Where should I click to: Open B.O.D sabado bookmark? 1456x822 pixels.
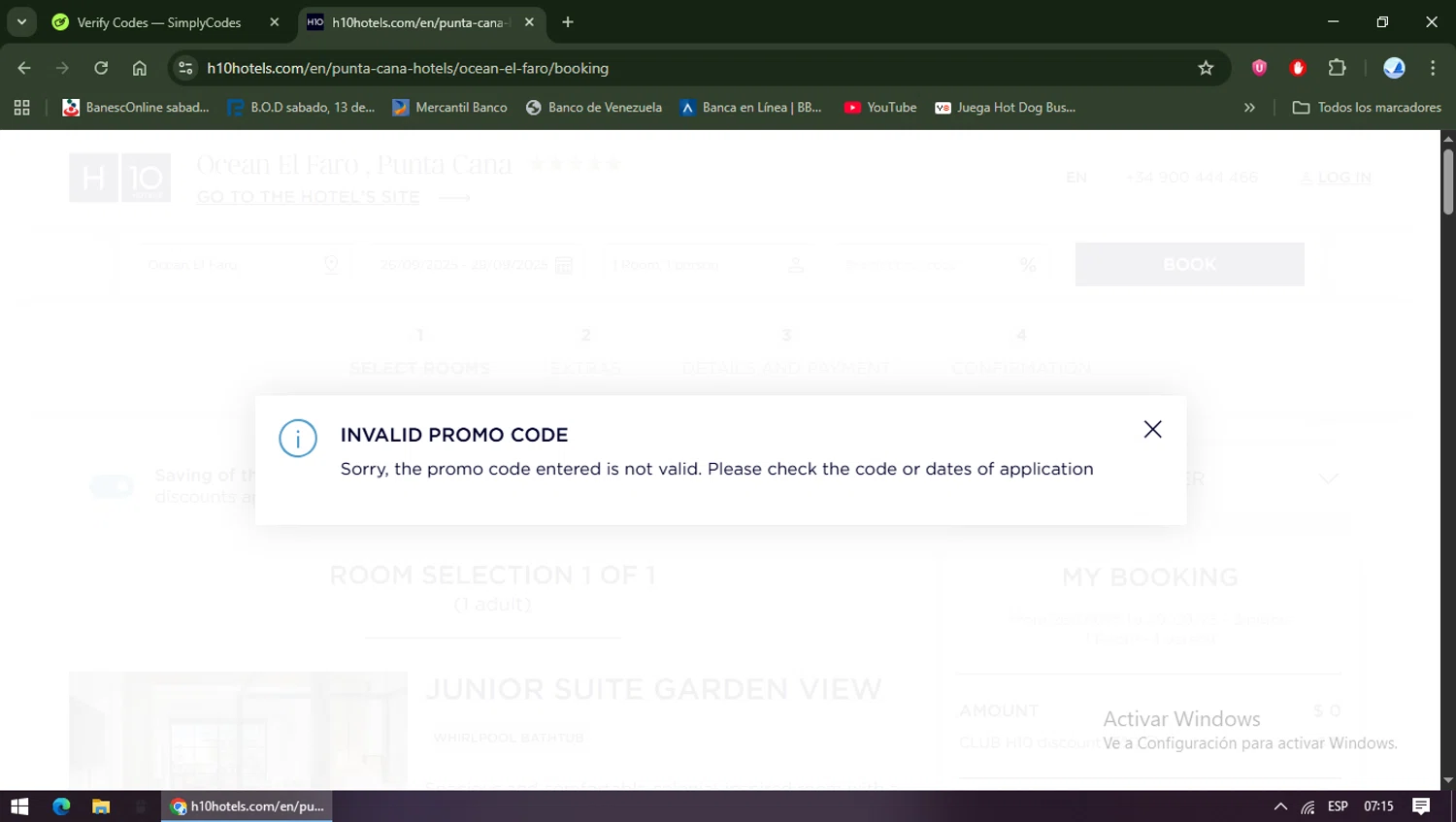(x=301, y=108)
